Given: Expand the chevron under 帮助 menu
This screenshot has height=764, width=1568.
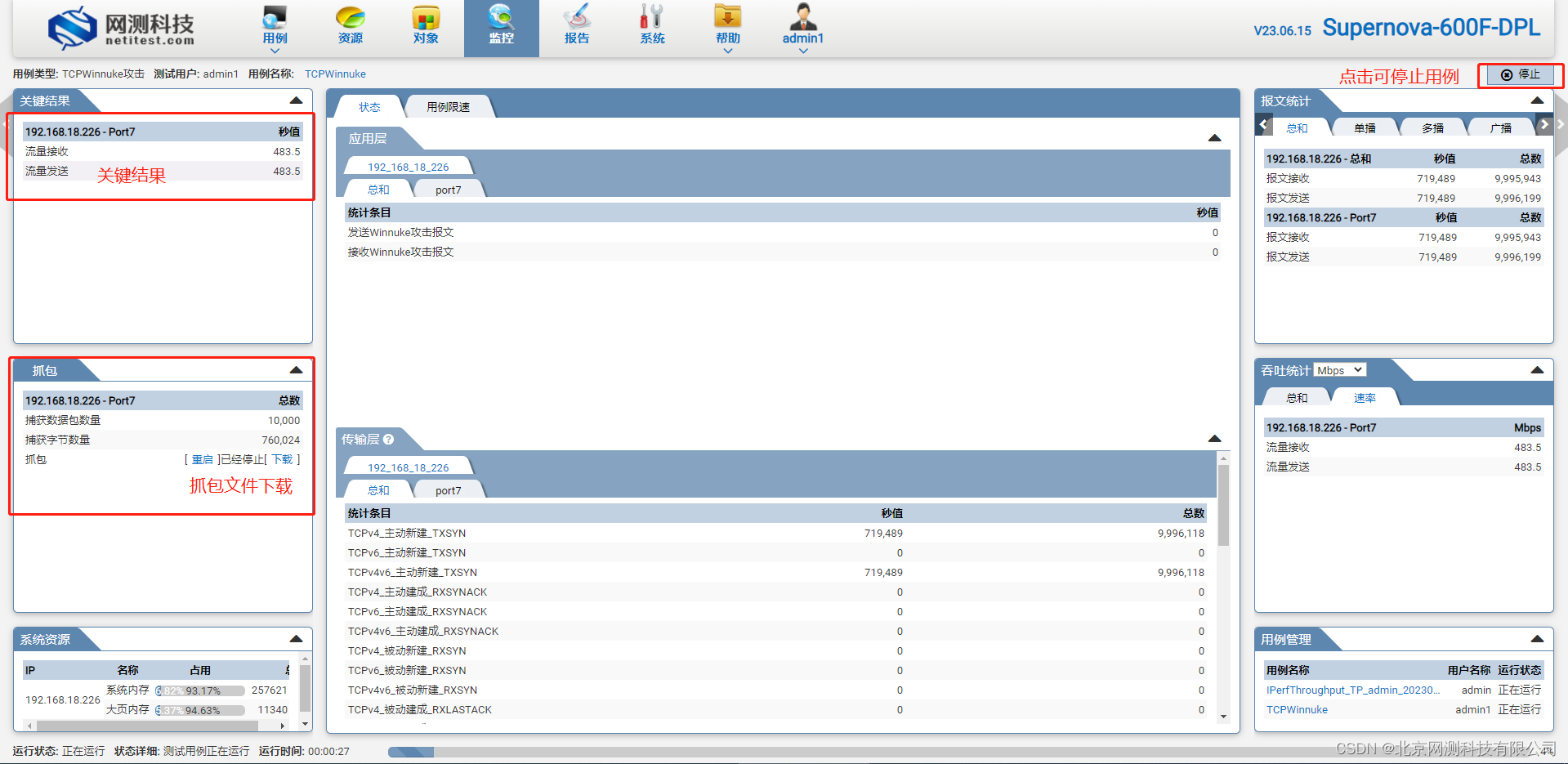Looking at the screenshot, I should point(727,51).
